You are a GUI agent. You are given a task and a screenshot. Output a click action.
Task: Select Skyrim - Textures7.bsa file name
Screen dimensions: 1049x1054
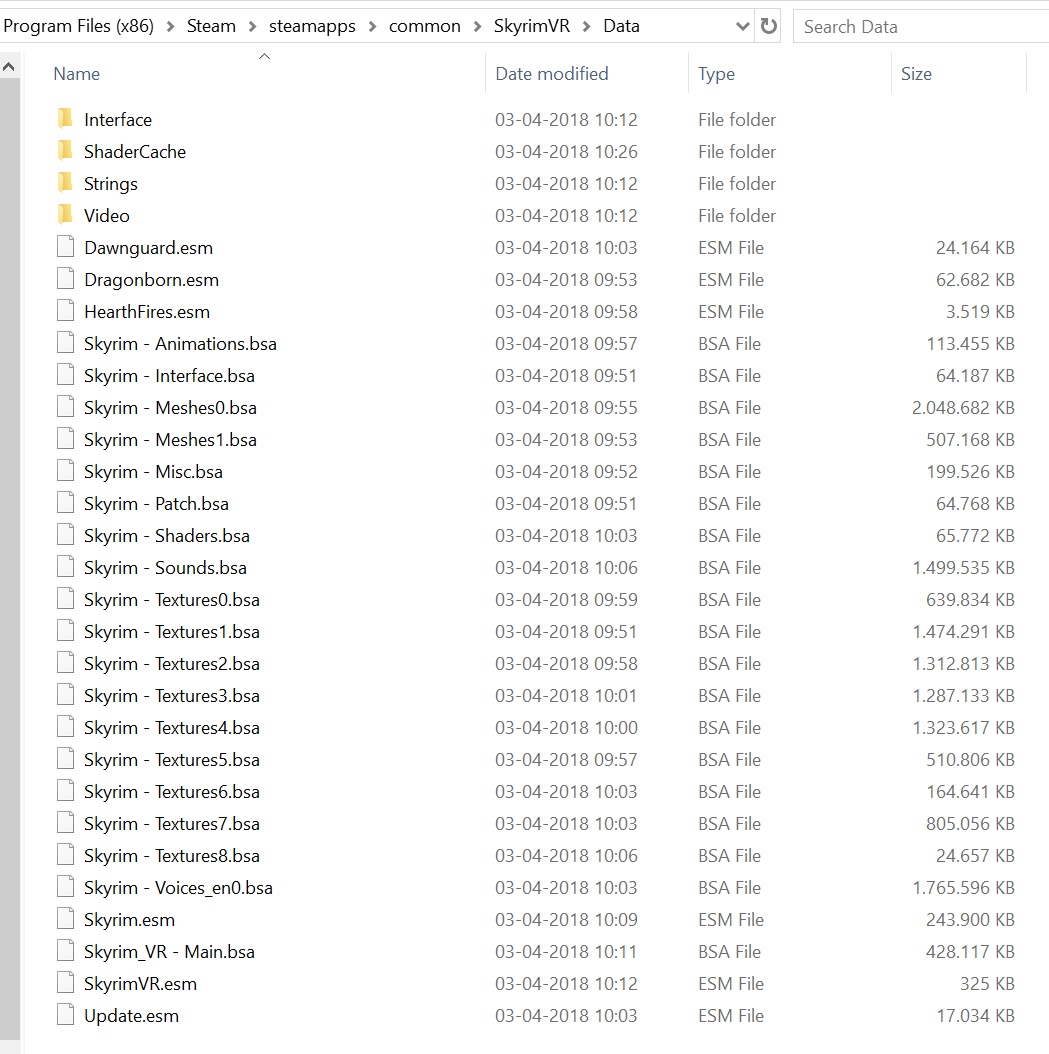point(171,823)
